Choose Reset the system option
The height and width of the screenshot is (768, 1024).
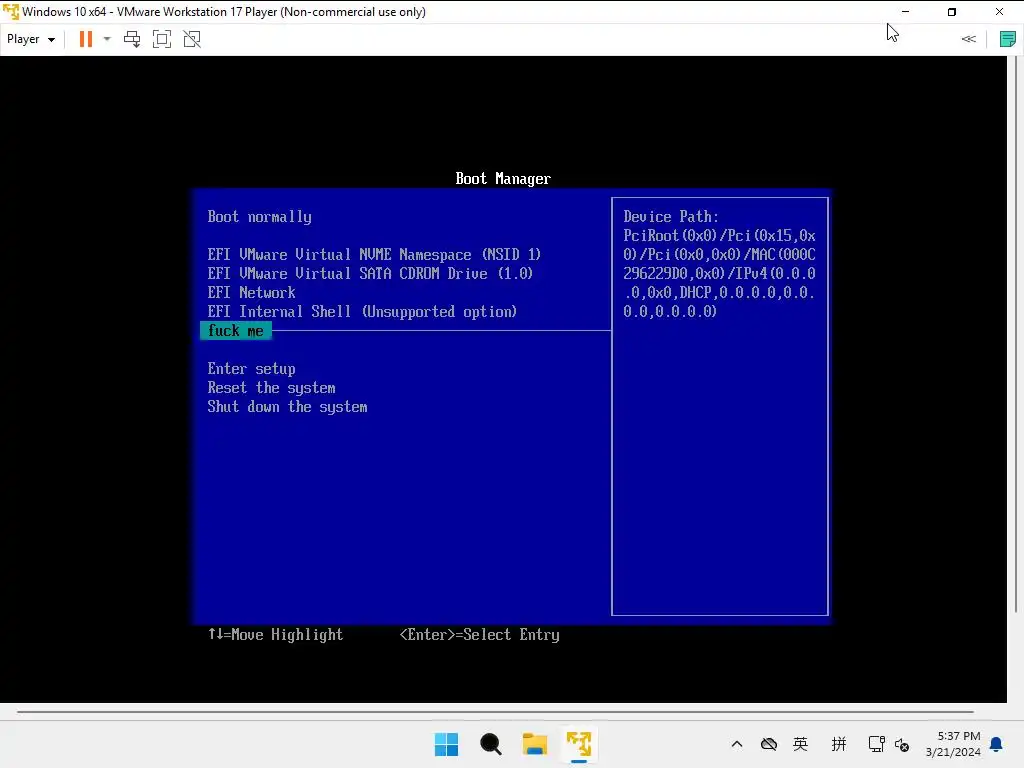(x=272, y=388)
